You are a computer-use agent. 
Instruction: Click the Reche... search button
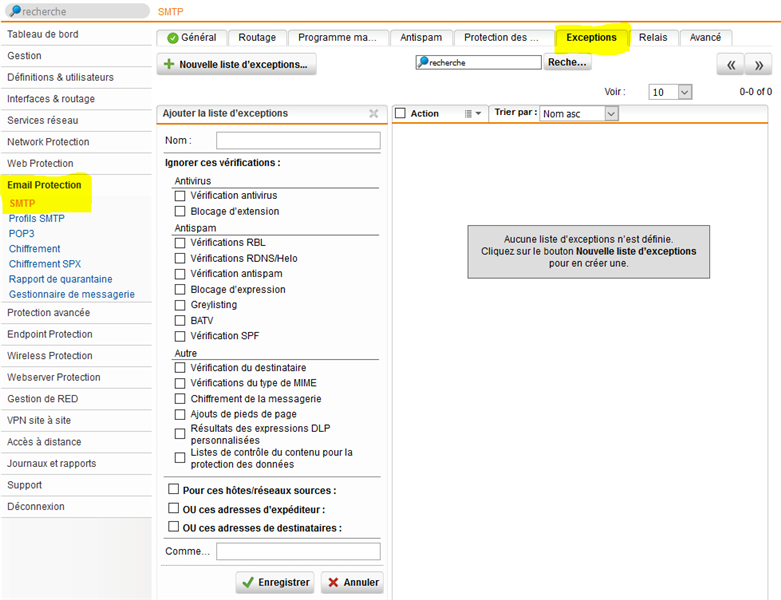567,62
